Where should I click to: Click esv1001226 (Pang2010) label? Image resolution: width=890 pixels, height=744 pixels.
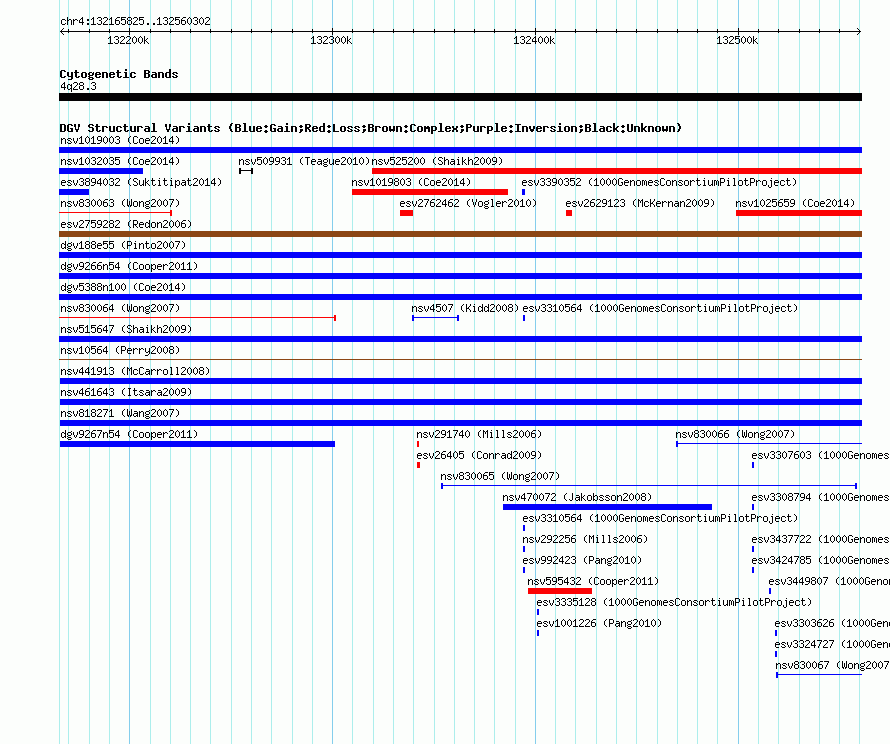coord(599,623)
